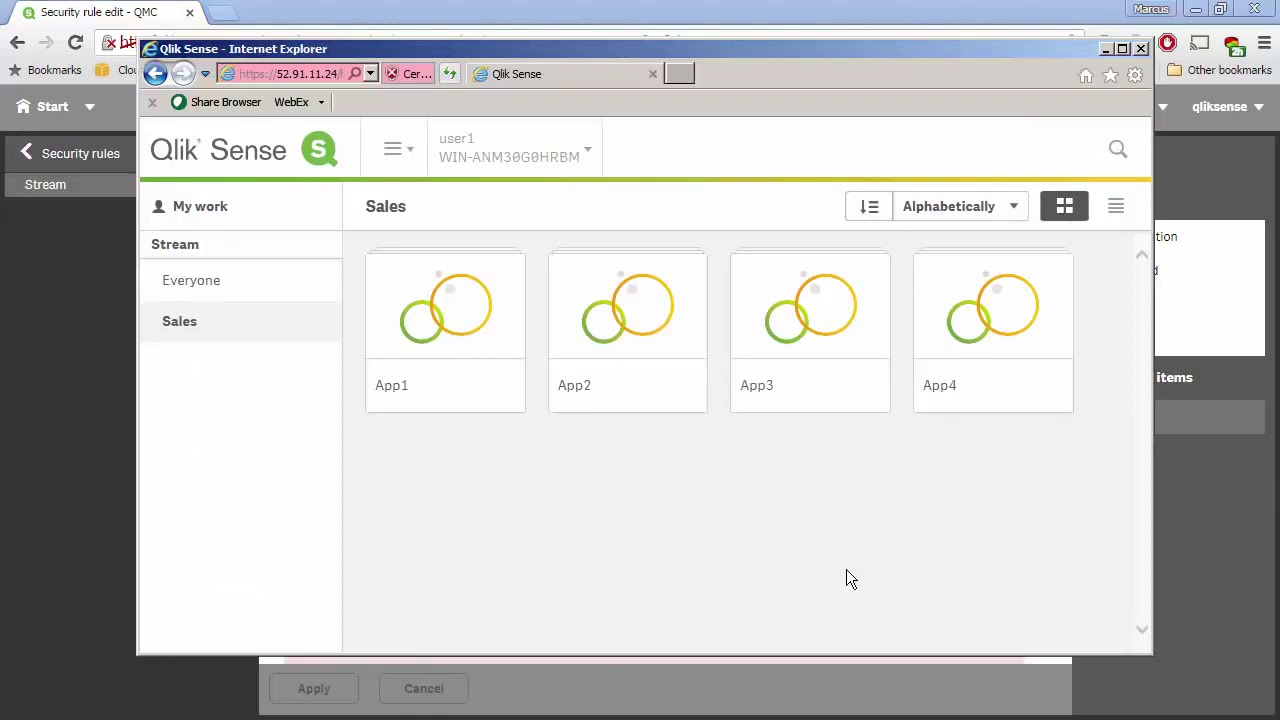
Task: Open the App4 thumbnail
Action: pyautogui.click(x=993, y=332)
